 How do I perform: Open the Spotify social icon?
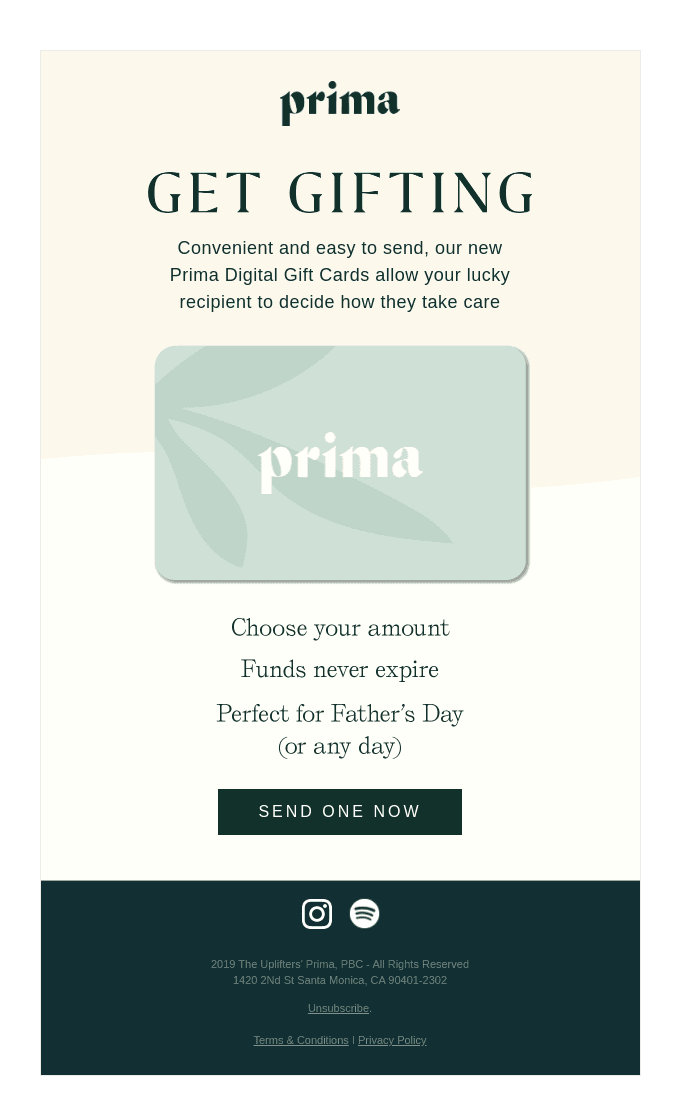364,913
